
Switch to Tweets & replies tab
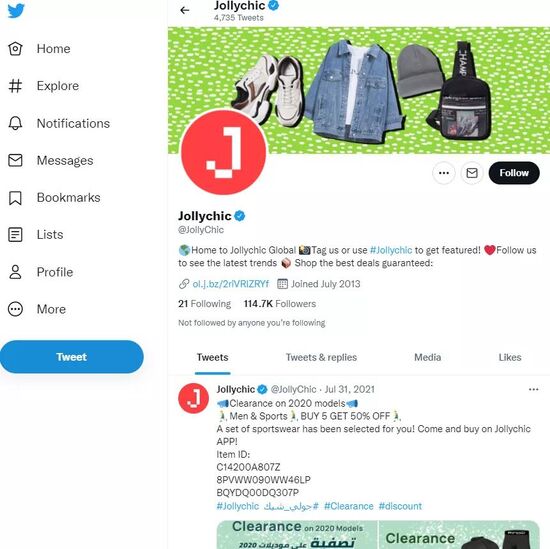(x=321, y=357)
